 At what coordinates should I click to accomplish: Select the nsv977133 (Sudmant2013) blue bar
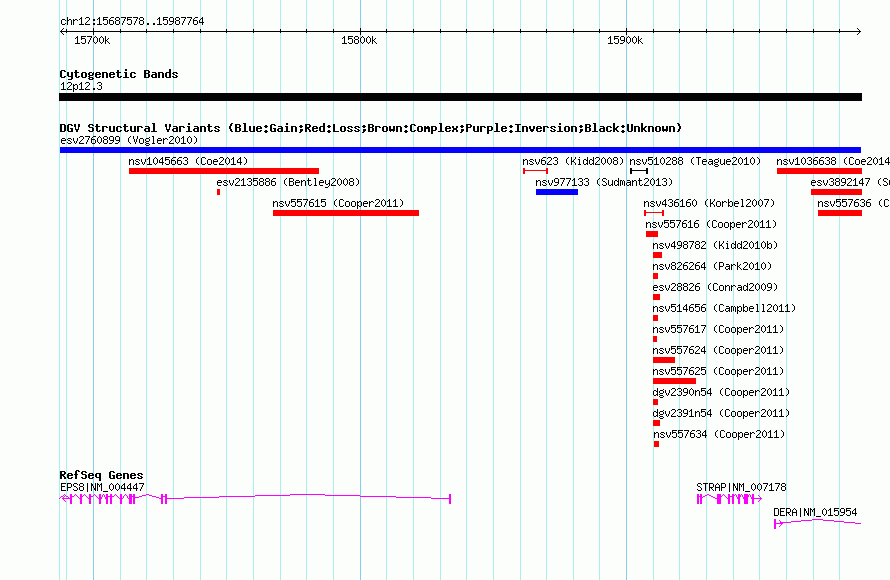coord(557,192)
